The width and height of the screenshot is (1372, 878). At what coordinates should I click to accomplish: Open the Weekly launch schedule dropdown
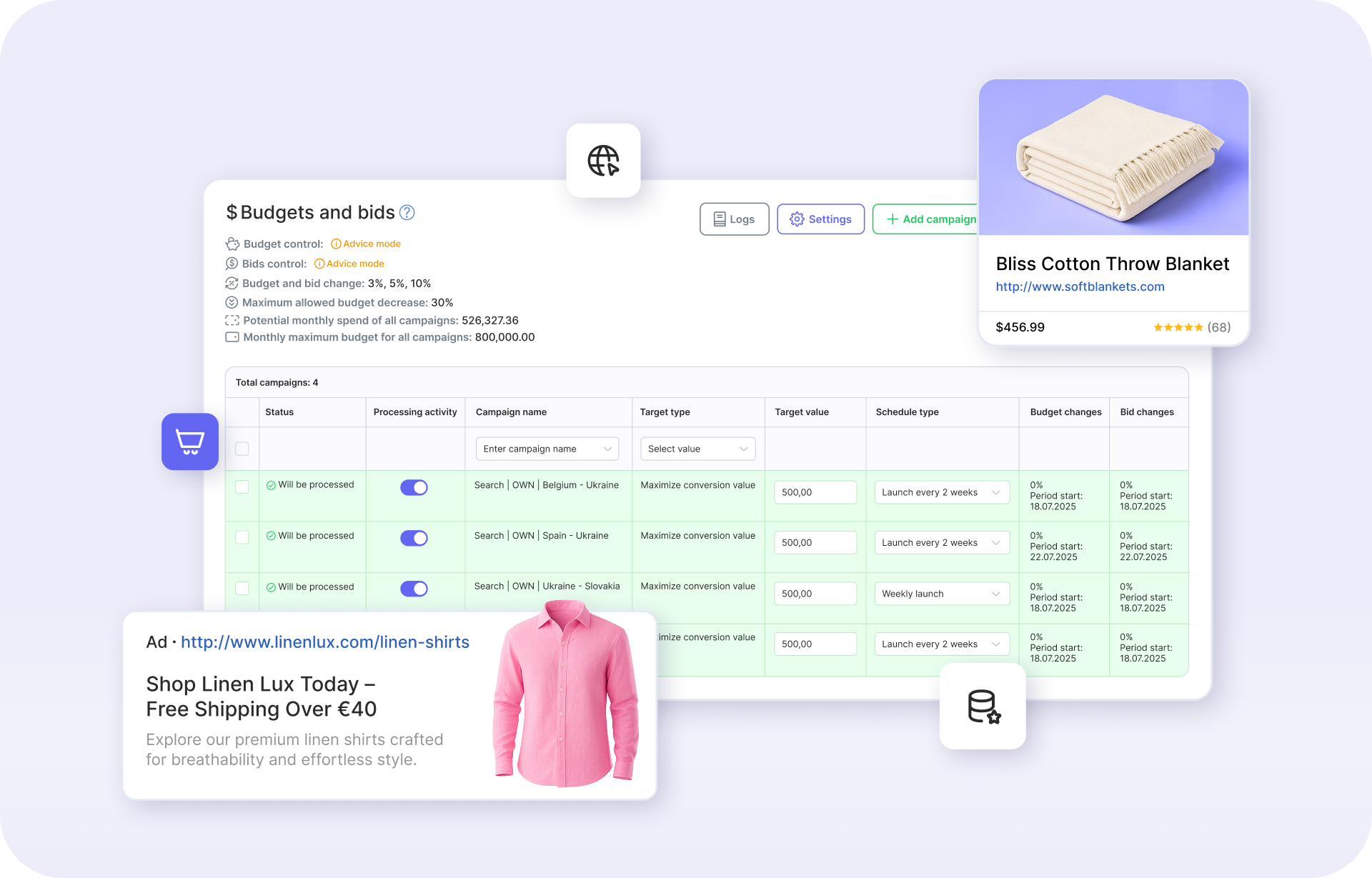tap(941, 594)
